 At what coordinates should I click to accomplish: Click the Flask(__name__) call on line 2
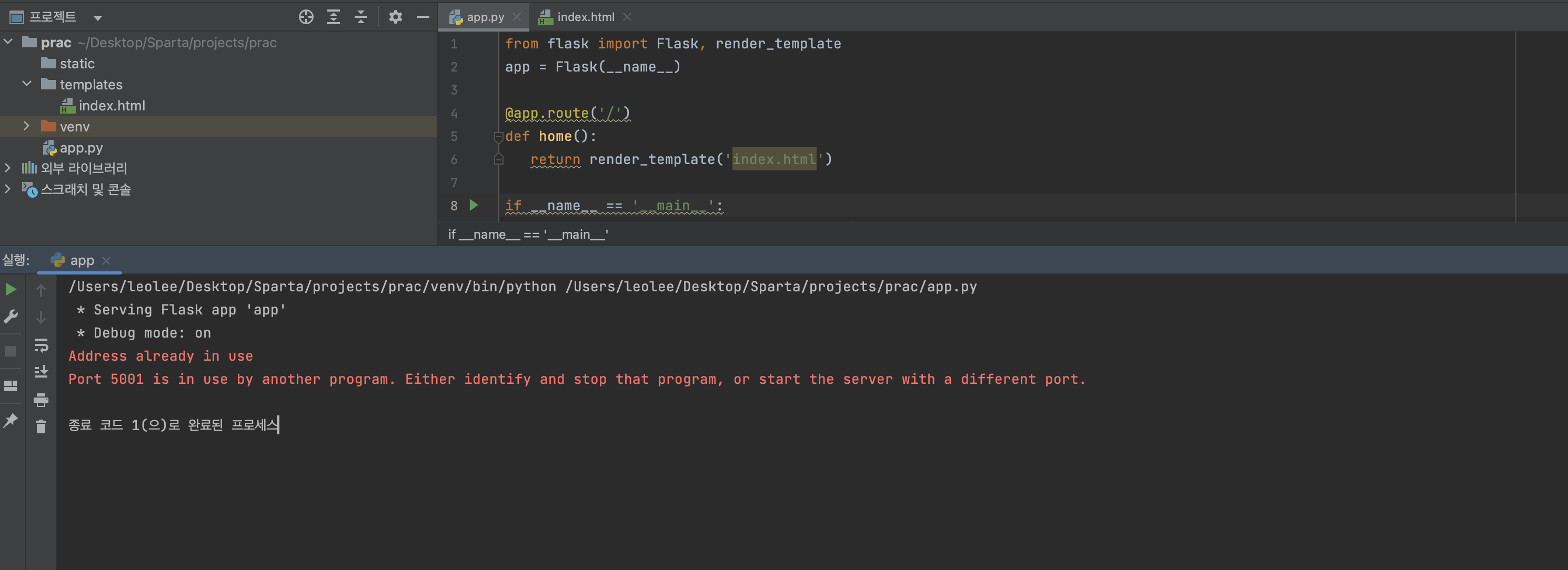click(x=618, y=67)
